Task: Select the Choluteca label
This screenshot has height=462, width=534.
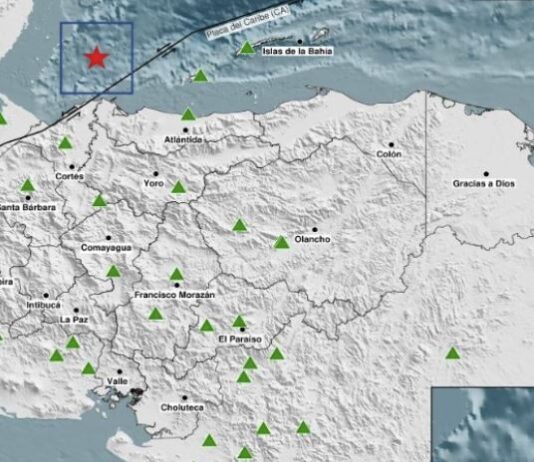Action: point(182,408)
